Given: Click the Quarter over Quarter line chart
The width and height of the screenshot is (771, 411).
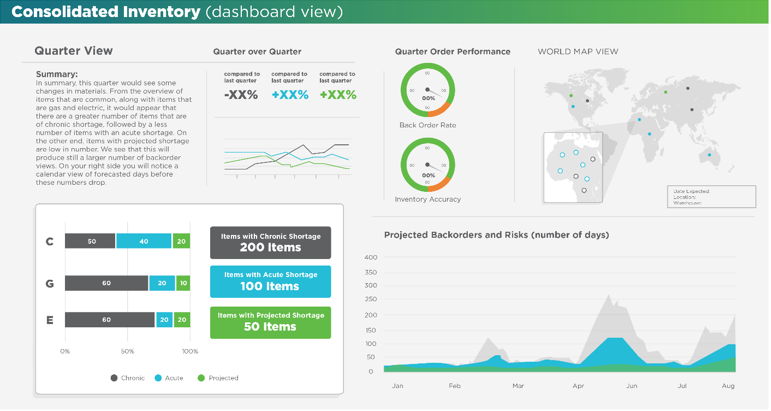Looking at the screenshot, I should pyautogui.click(x=286, y=155).
